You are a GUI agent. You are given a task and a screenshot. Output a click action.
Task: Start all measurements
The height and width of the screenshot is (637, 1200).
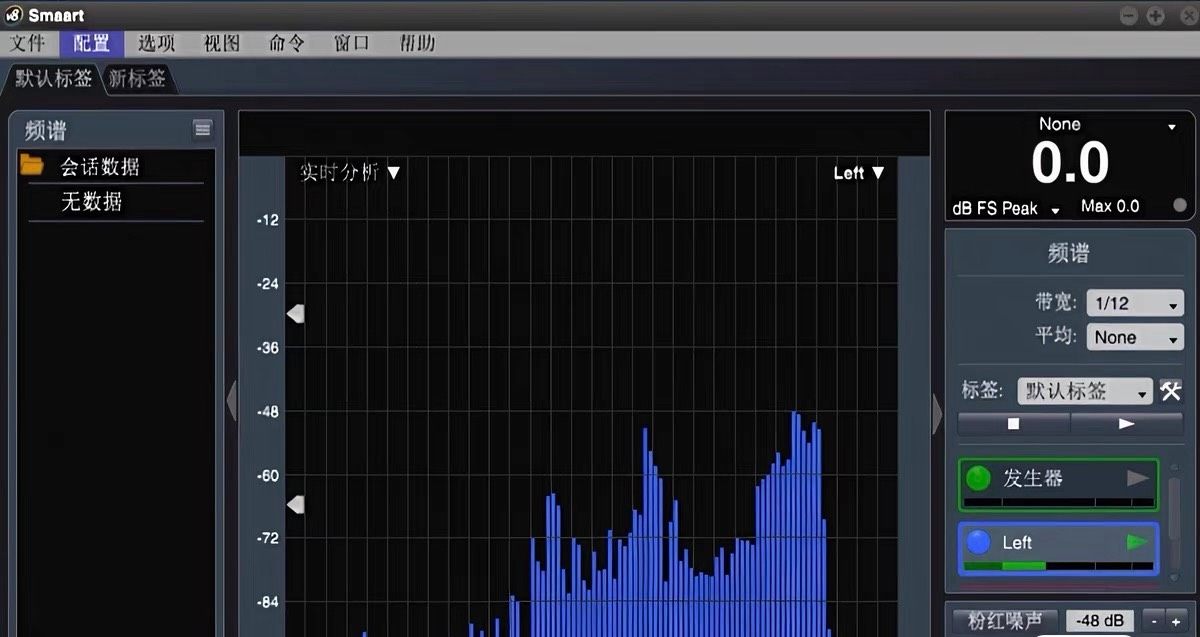1127,423
